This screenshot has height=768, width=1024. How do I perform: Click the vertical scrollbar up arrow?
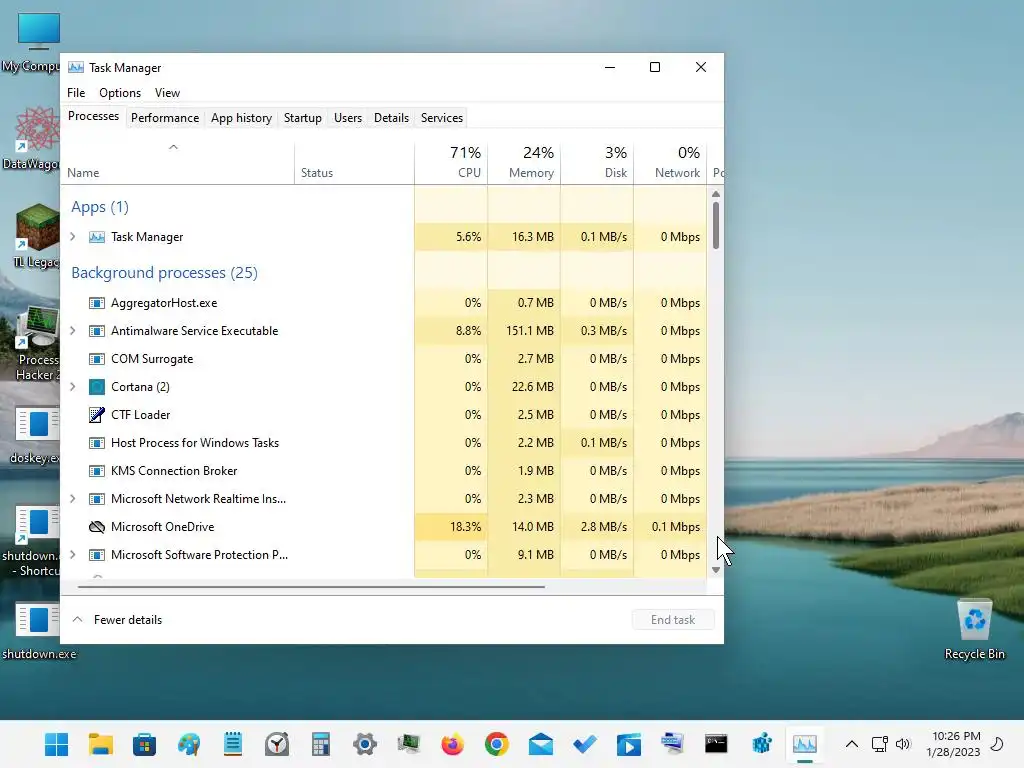(x=716, y=194)
